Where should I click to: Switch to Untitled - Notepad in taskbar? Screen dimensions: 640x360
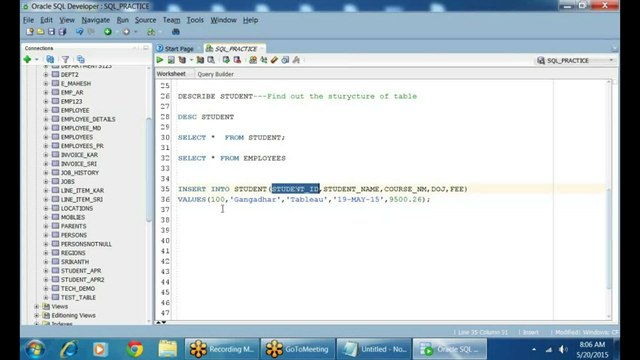tap(373, 349)
